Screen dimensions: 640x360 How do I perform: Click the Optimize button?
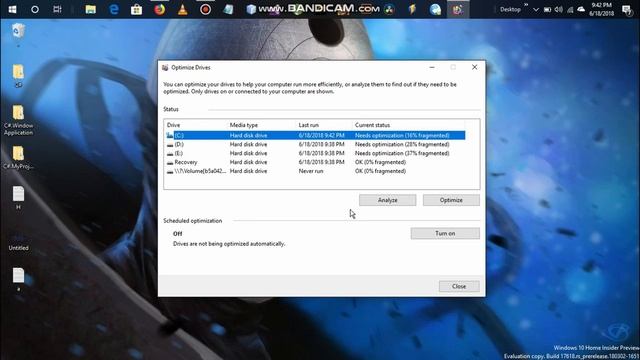pos(451,200)
